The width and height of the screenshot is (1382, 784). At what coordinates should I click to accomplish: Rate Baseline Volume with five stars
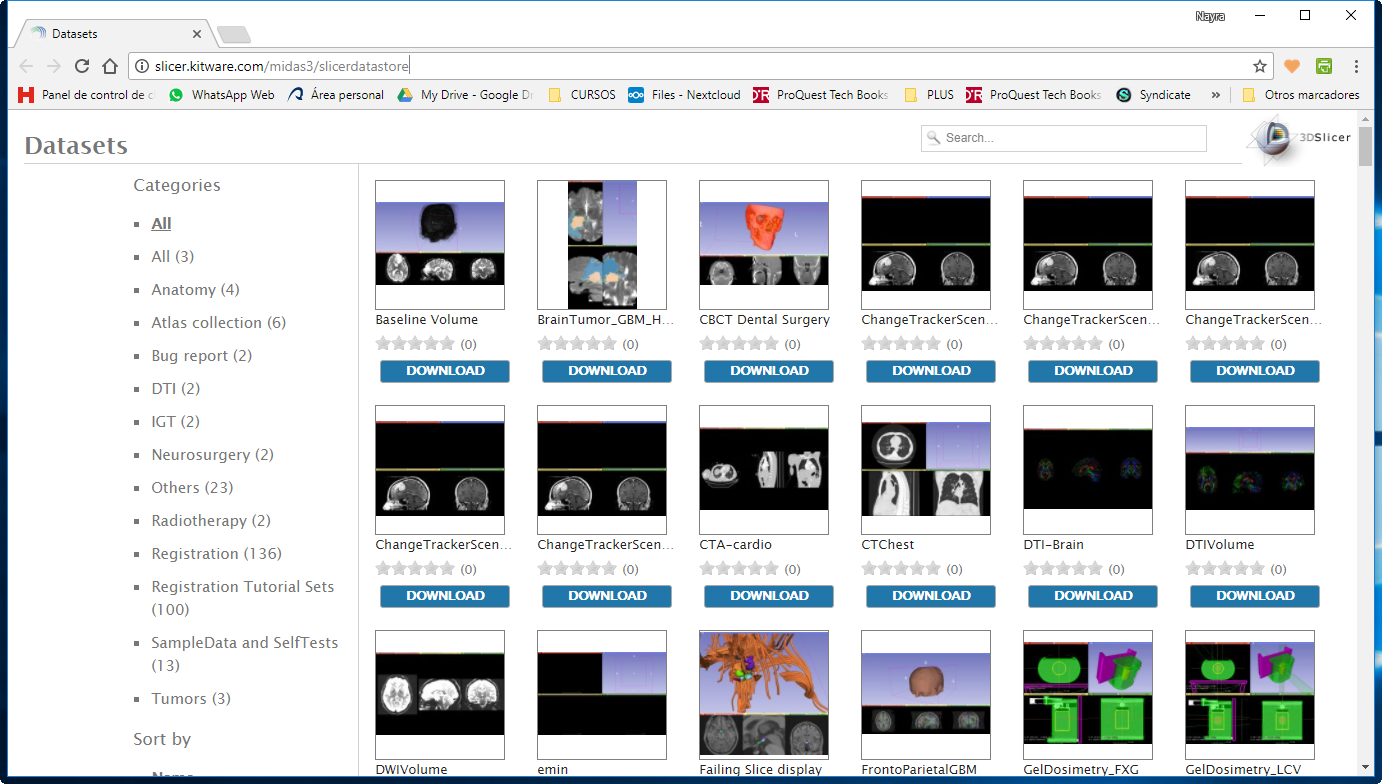click(x=447, y=344)
